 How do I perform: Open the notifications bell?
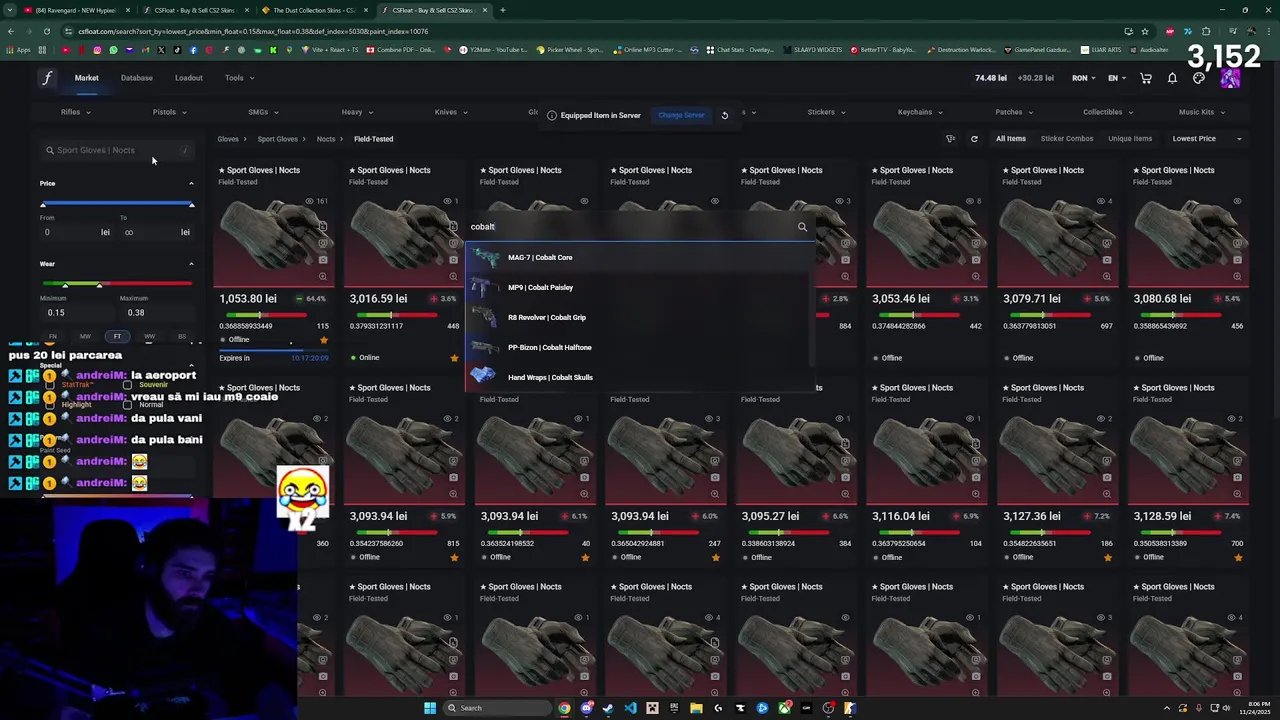coord(1172,78)
